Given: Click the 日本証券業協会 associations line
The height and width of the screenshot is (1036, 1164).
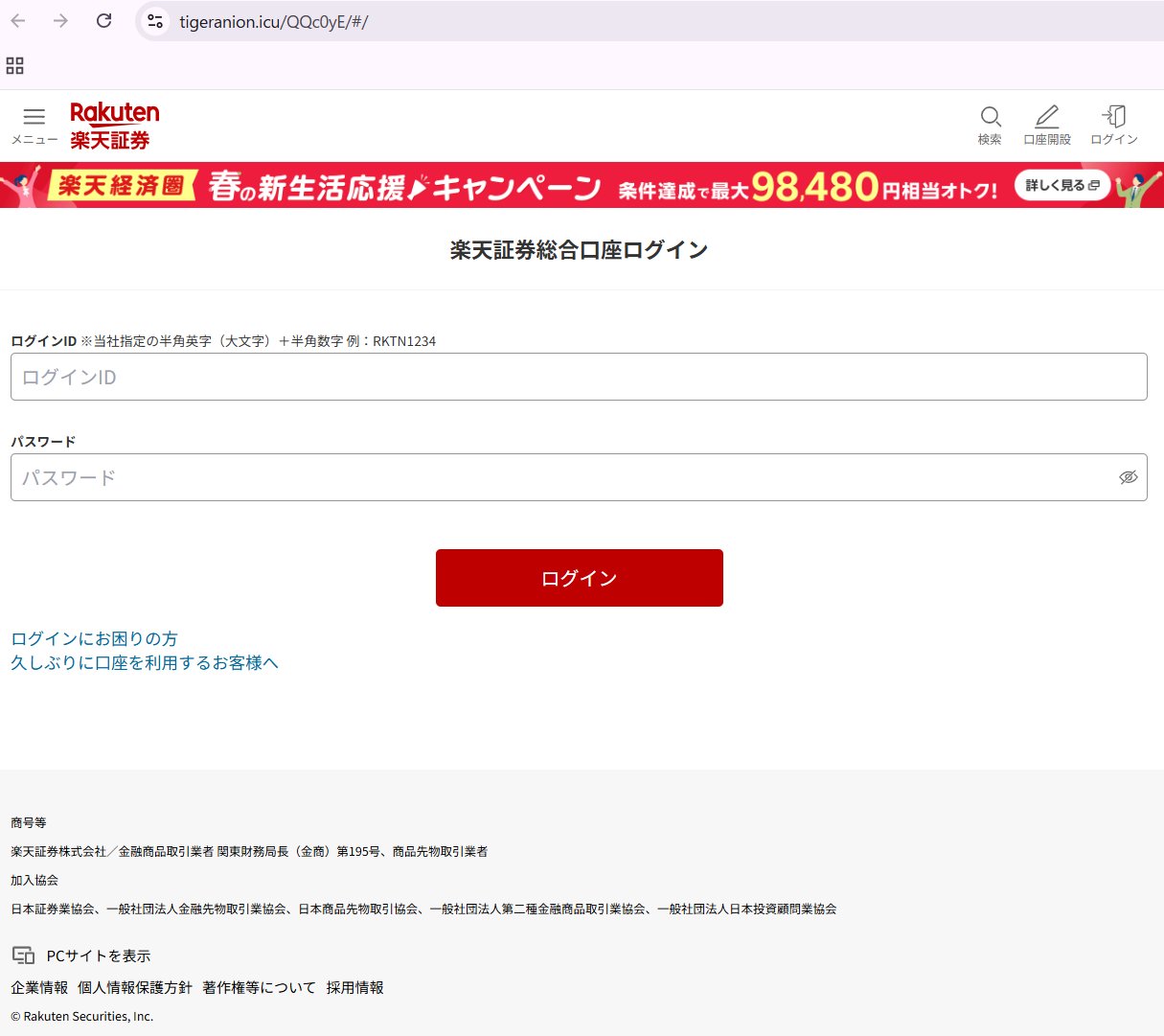Looking at the screenshot, I should click(423, 909).
